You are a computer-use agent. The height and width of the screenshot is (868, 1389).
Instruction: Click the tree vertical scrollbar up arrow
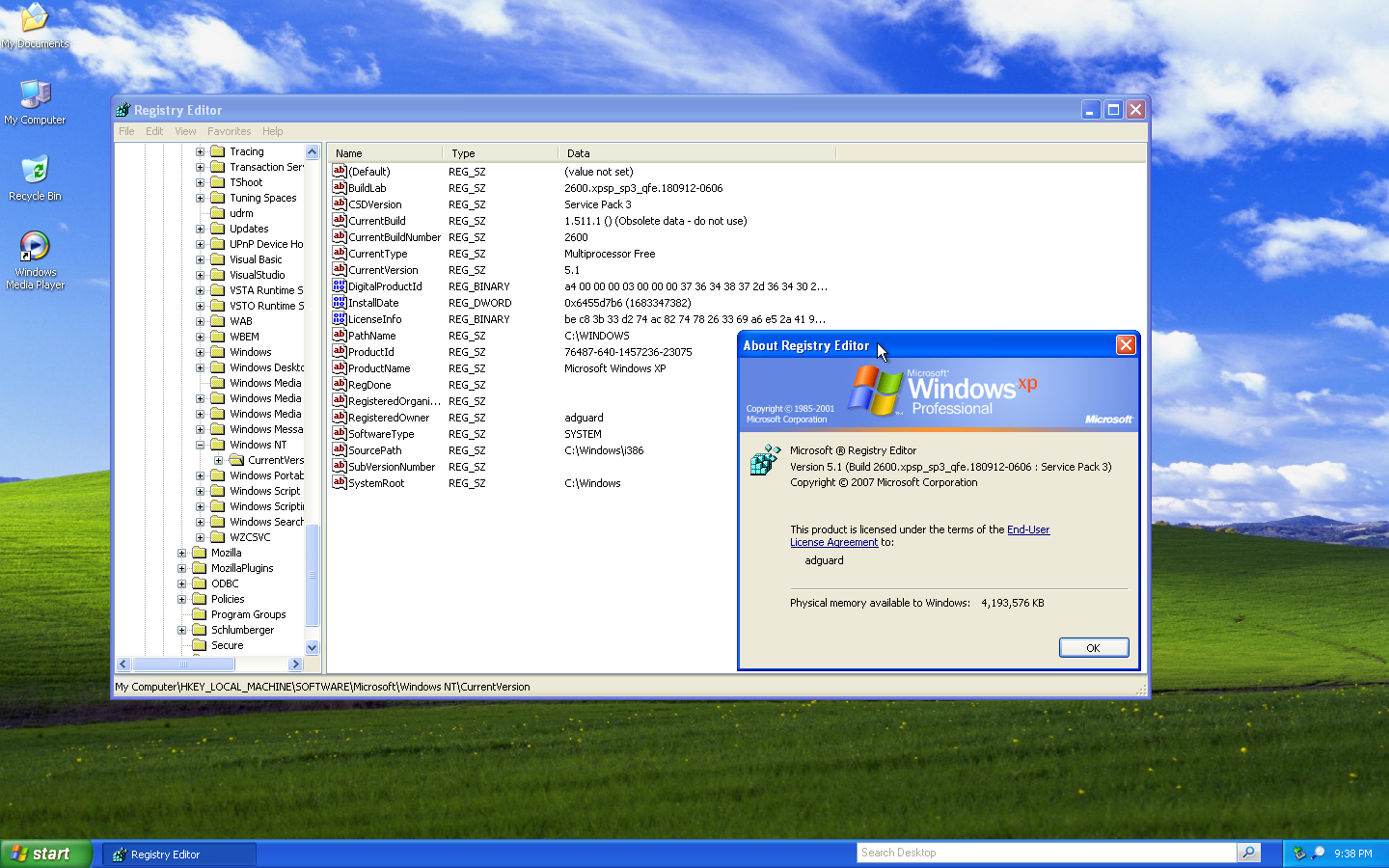[312, 151]
